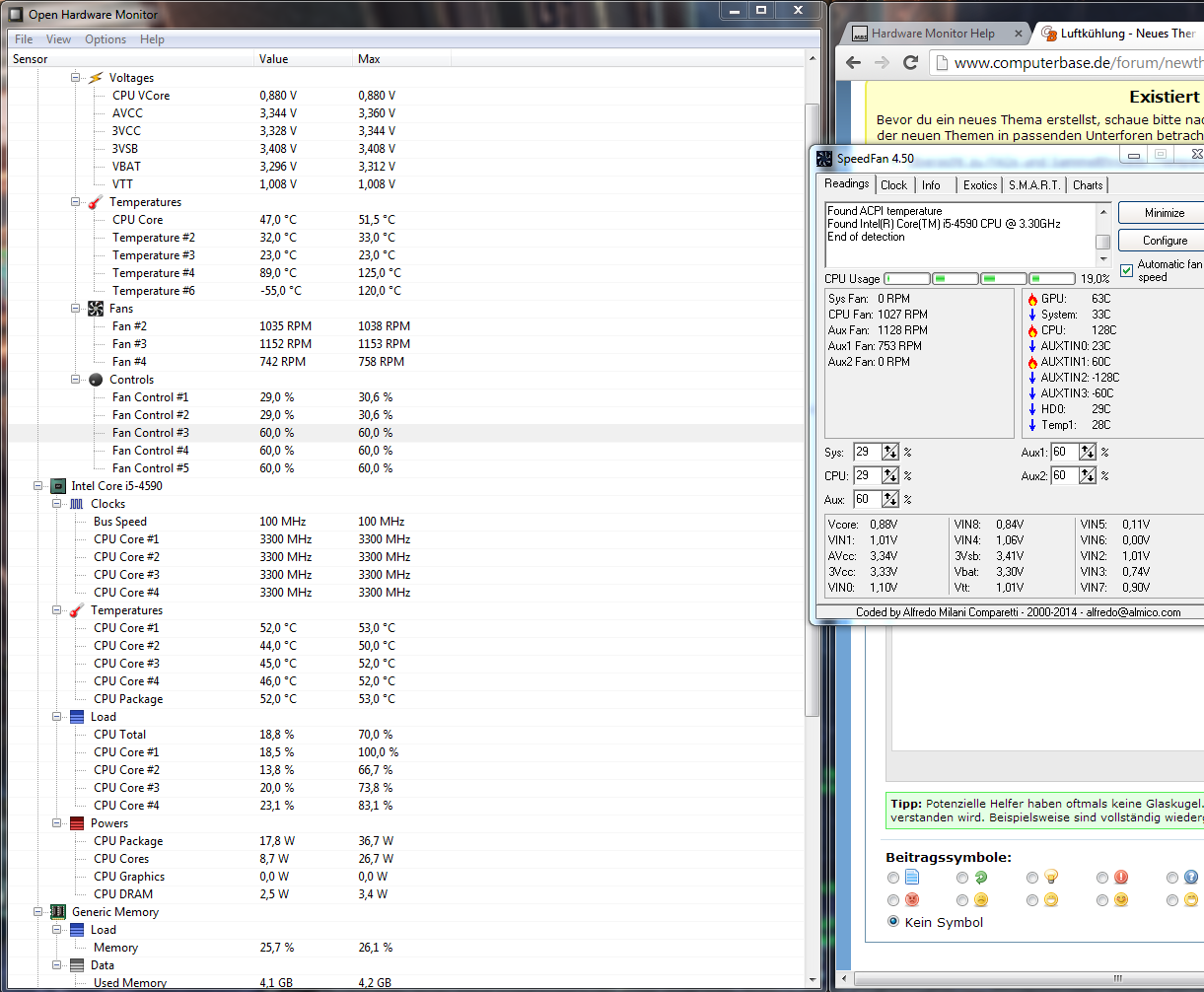Select radio button next to sad yellow smiley
The height and width of the screenshot is (992, 1204).
tap(962, 901)
